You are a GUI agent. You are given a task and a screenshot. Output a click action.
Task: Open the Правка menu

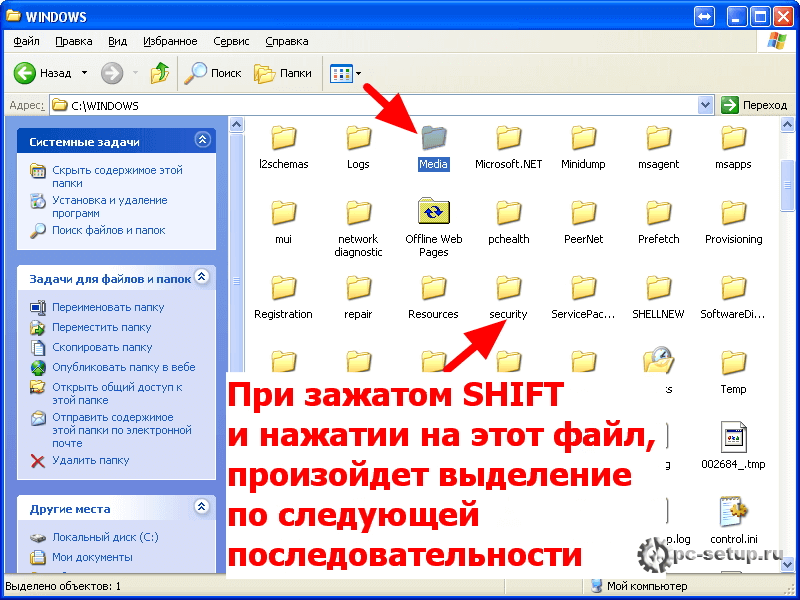coord(73,41)
